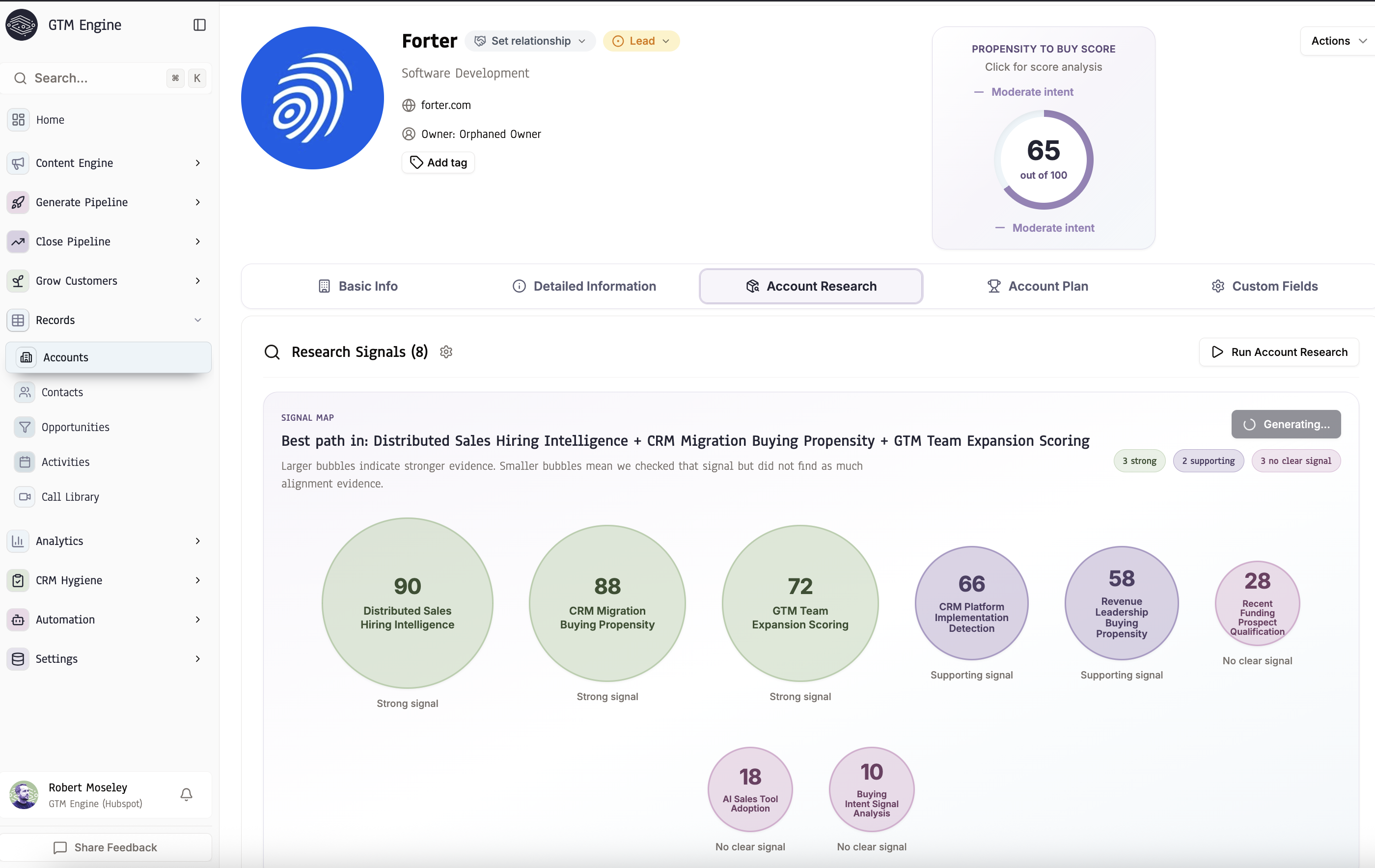
Task: Click the Call Library video icon
Action: tap(25, 496)
